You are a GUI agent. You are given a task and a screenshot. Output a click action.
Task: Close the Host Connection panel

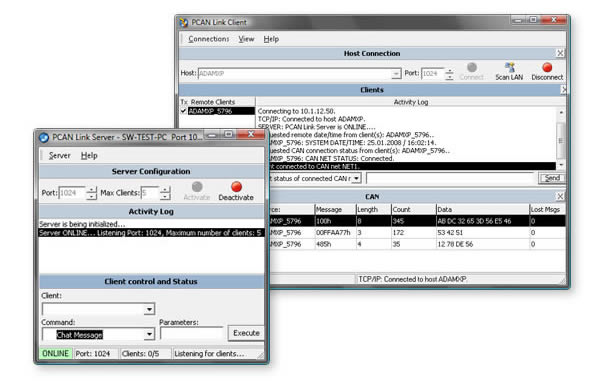(560, 54)
